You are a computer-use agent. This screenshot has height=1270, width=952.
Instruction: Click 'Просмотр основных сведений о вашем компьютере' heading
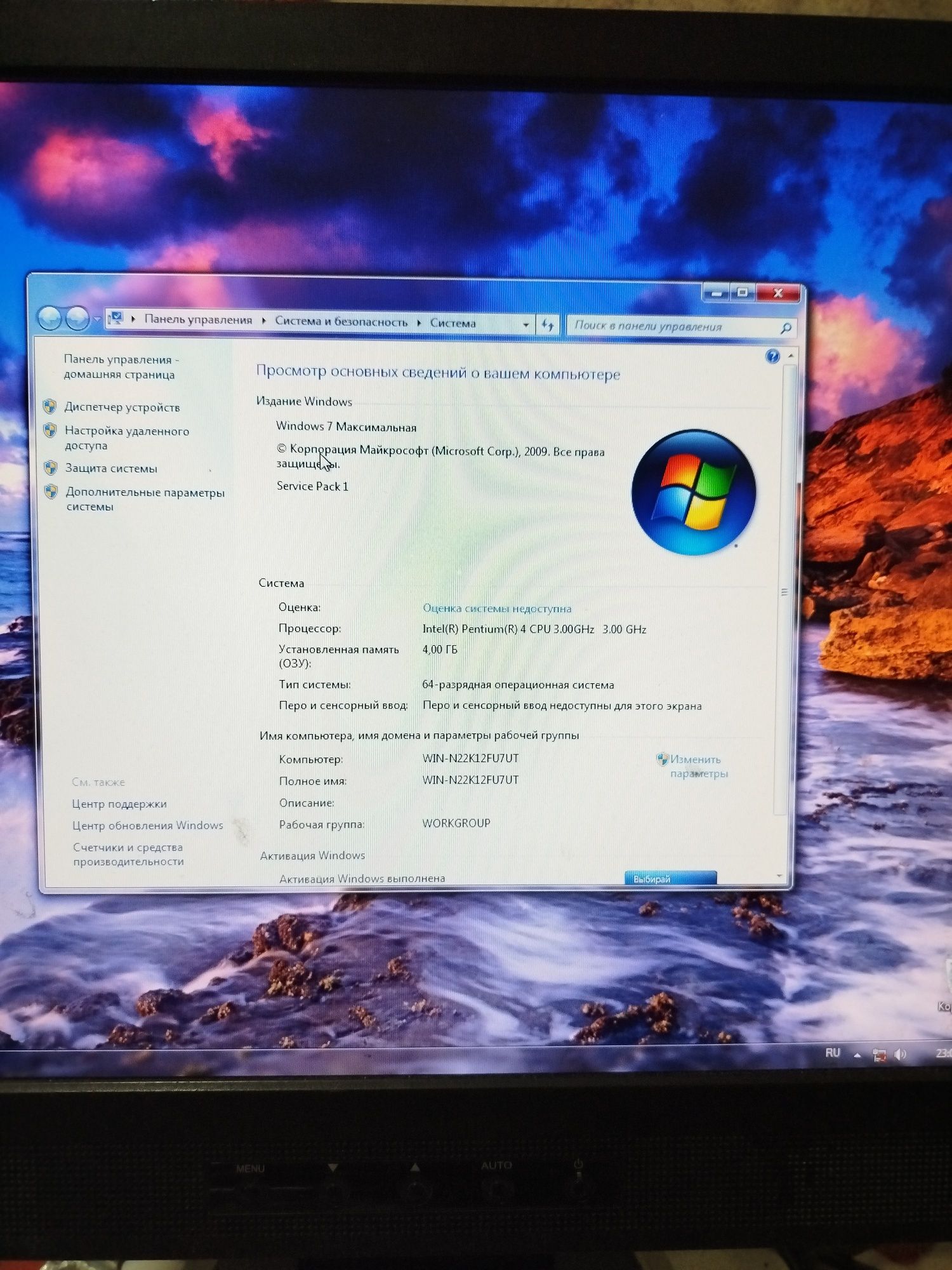point(438,373)
